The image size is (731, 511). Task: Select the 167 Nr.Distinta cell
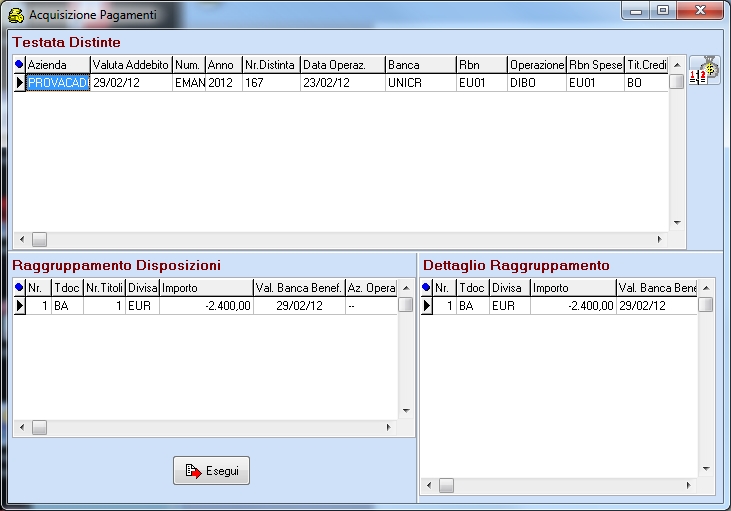[x=271, y=83]
